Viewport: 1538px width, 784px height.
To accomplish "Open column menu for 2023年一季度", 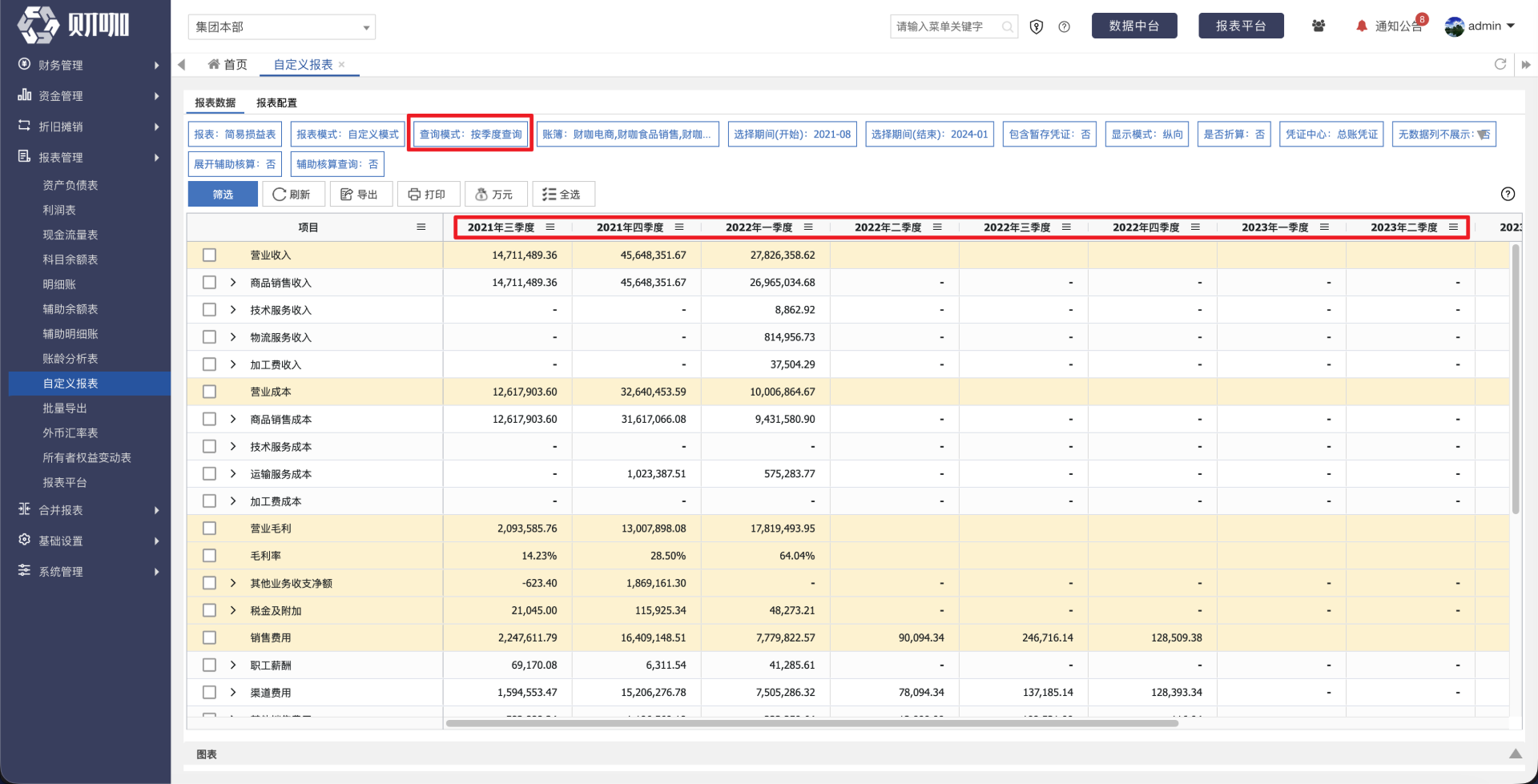I will point(1324,227).
